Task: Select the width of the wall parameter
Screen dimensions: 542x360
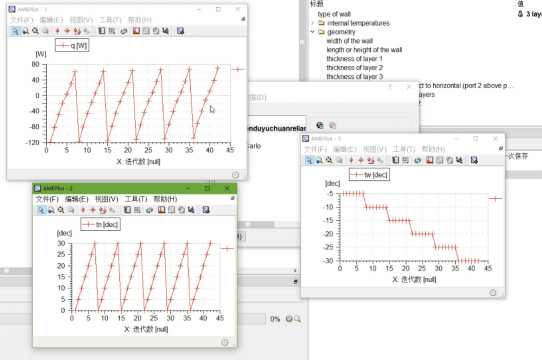Action: 349,41
